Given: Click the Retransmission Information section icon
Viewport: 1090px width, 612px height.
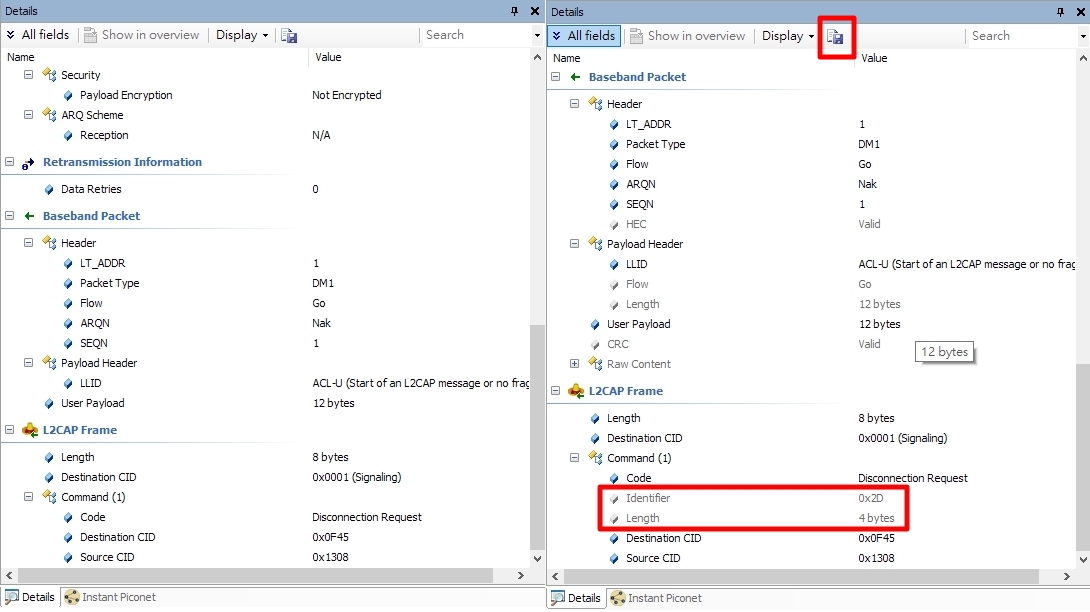Looking at the screenshot, I should [28, 162].
